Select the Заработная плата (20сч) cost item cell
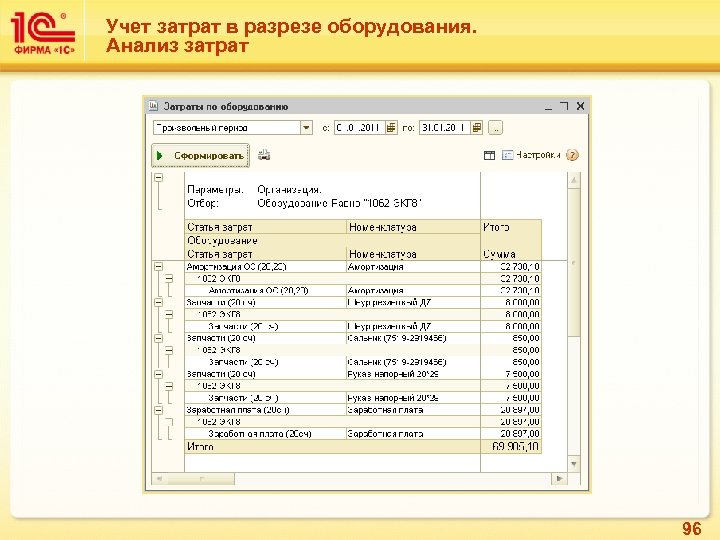Image resolution: width=720 pixels, height=540 pixels. pyautogui.click(x=265, y=410)
